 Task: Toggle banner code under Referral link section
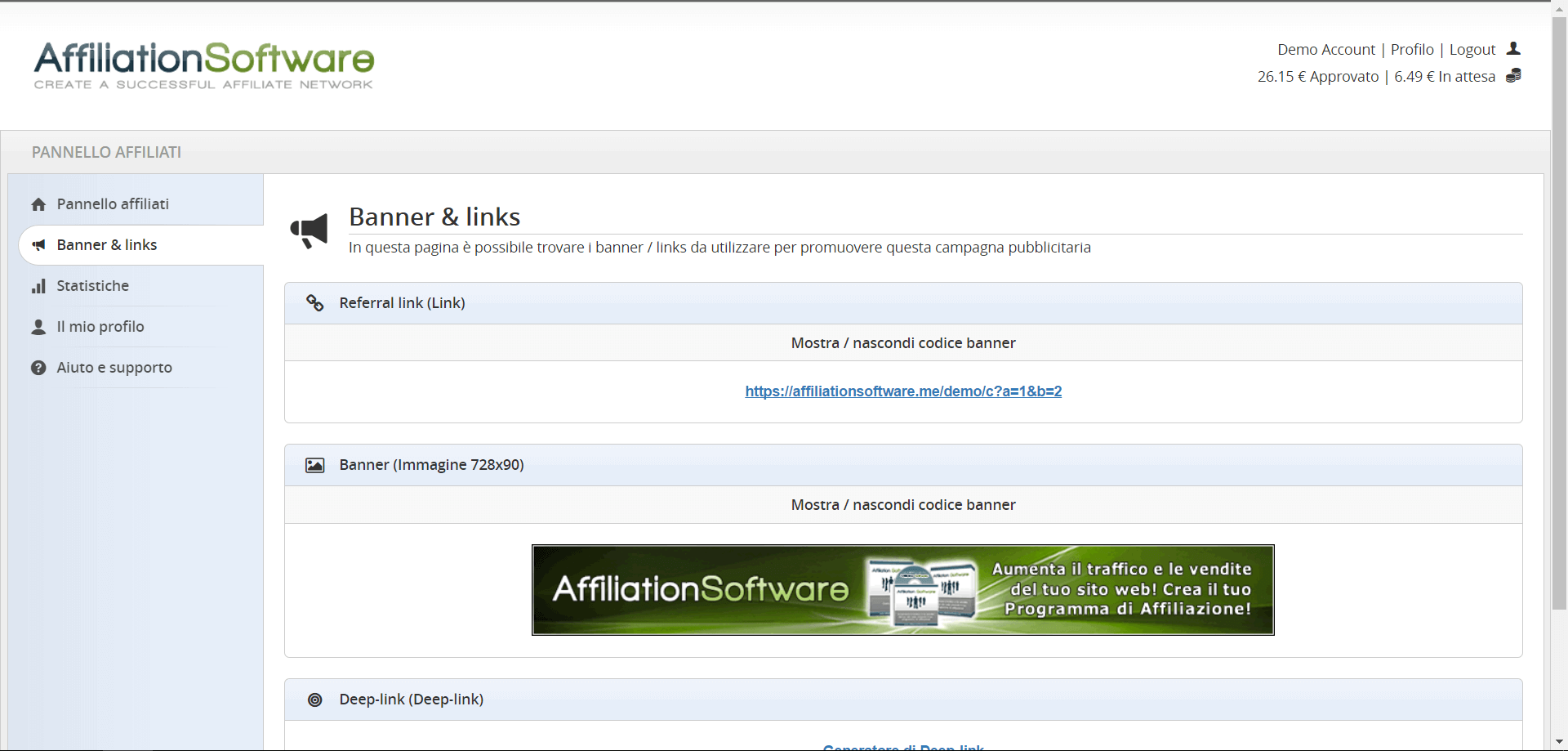pyautogui.click(x=902, y=343)
